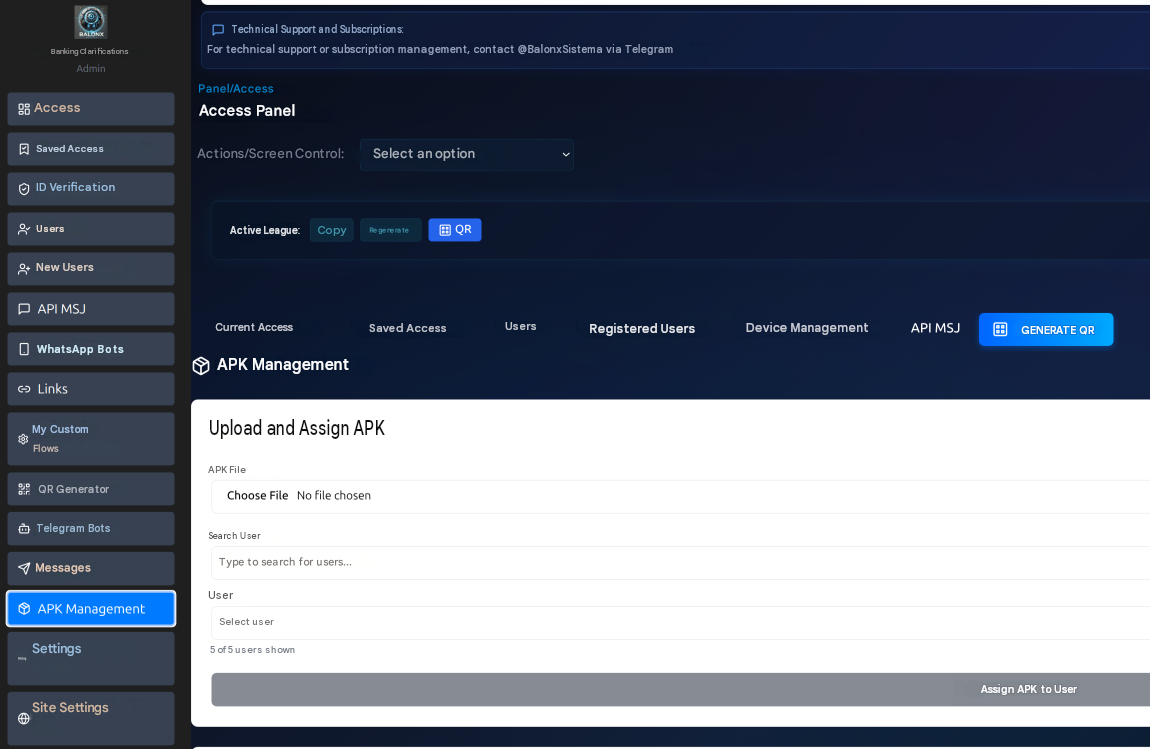Click the QR icon on GENERATE QR button
Viewport: 1150px width, 749px height.
click(1000, 329)
